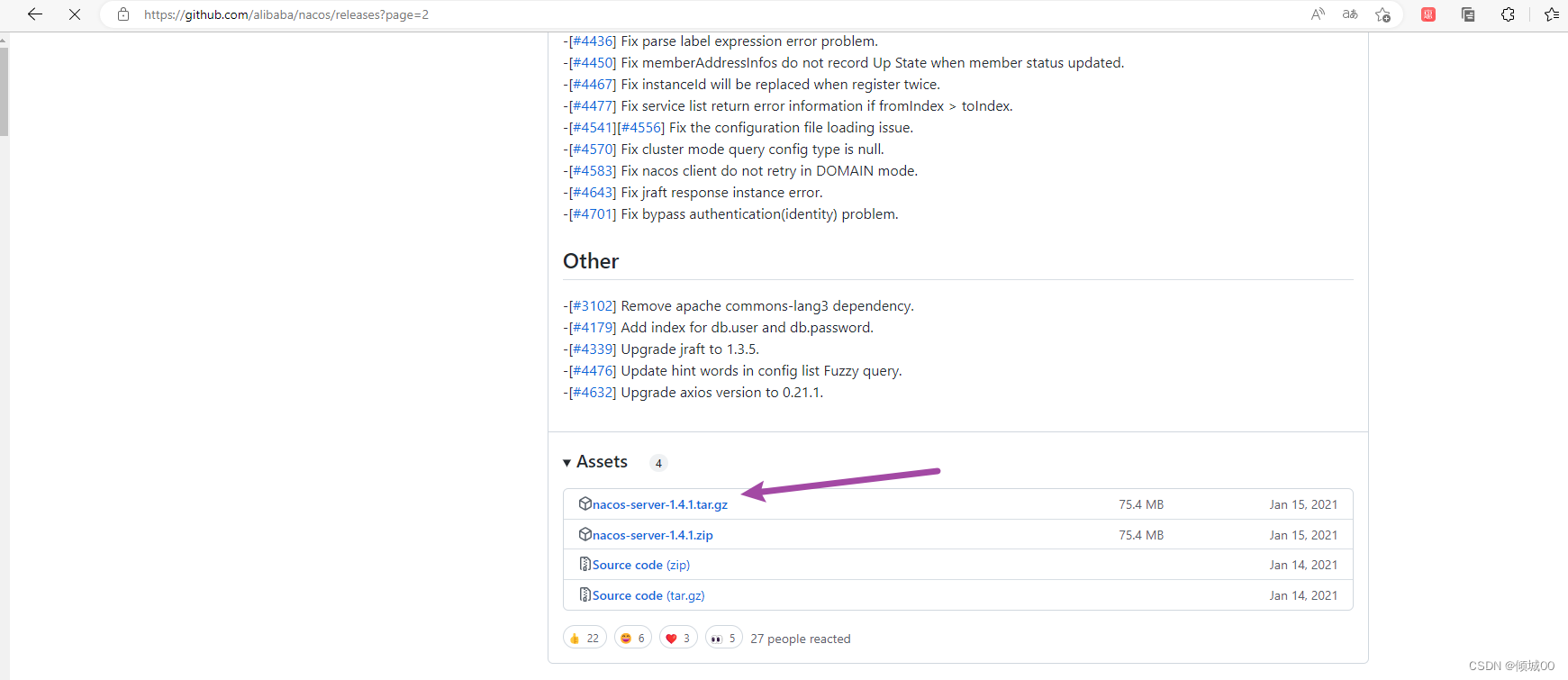Click the 'Jan 15, 2021' date in nacos-server-1.4.1.zip row
The image size is (1568, 680).
click(x=1303, y=535)
